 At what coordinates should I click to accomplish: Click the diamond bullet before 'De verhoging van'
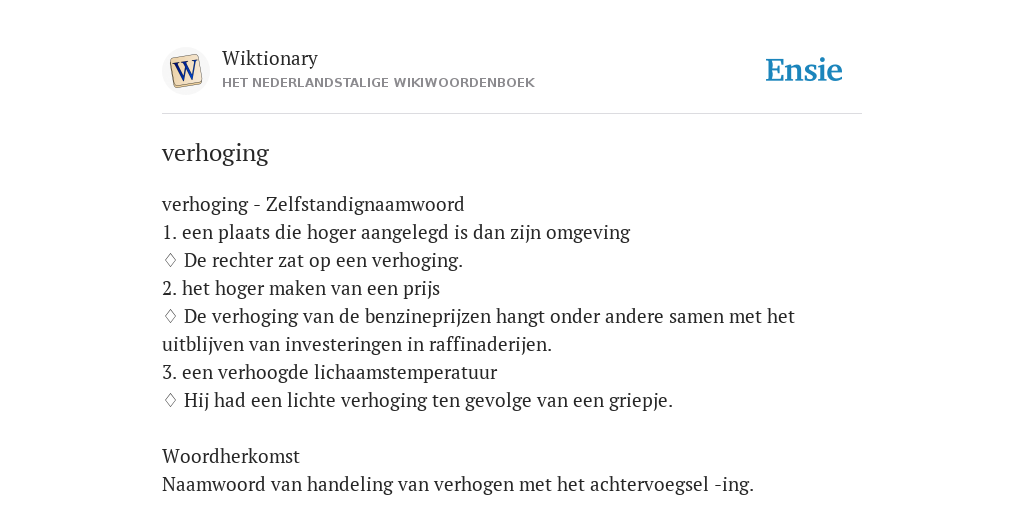170,317
